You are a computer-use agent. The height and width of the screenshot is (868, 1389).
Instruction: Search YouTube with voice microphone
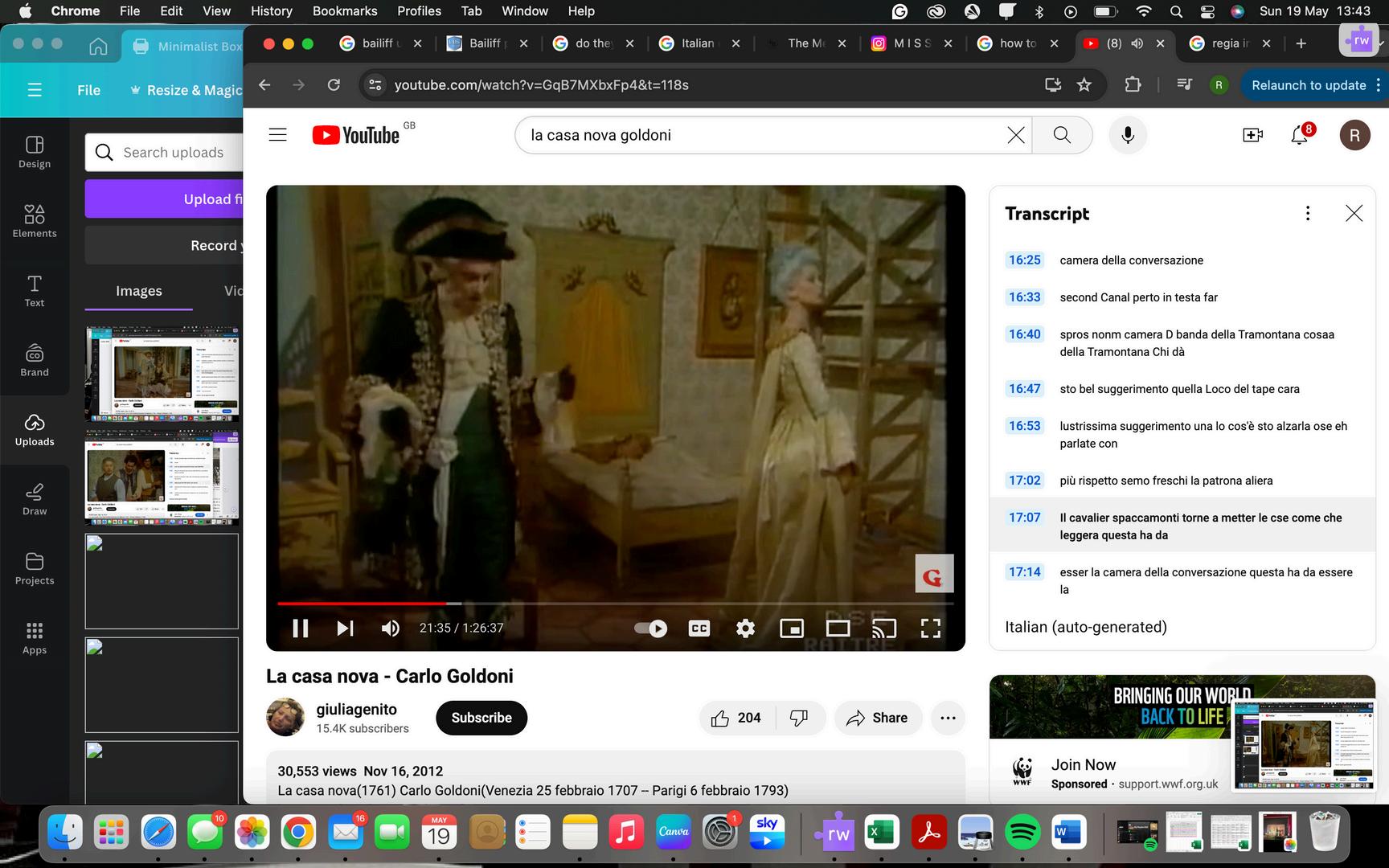coord(1128,135)
